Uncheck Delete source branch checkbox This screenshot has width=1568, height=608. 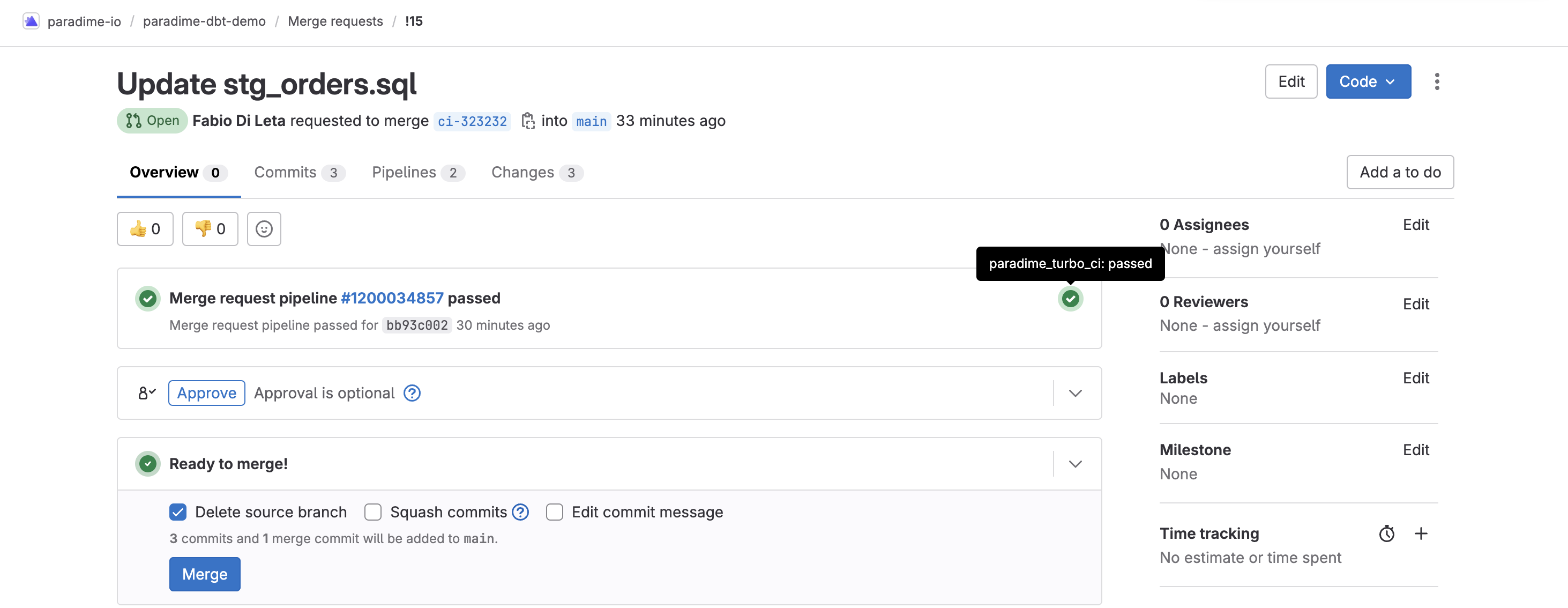tap(178, 513)
